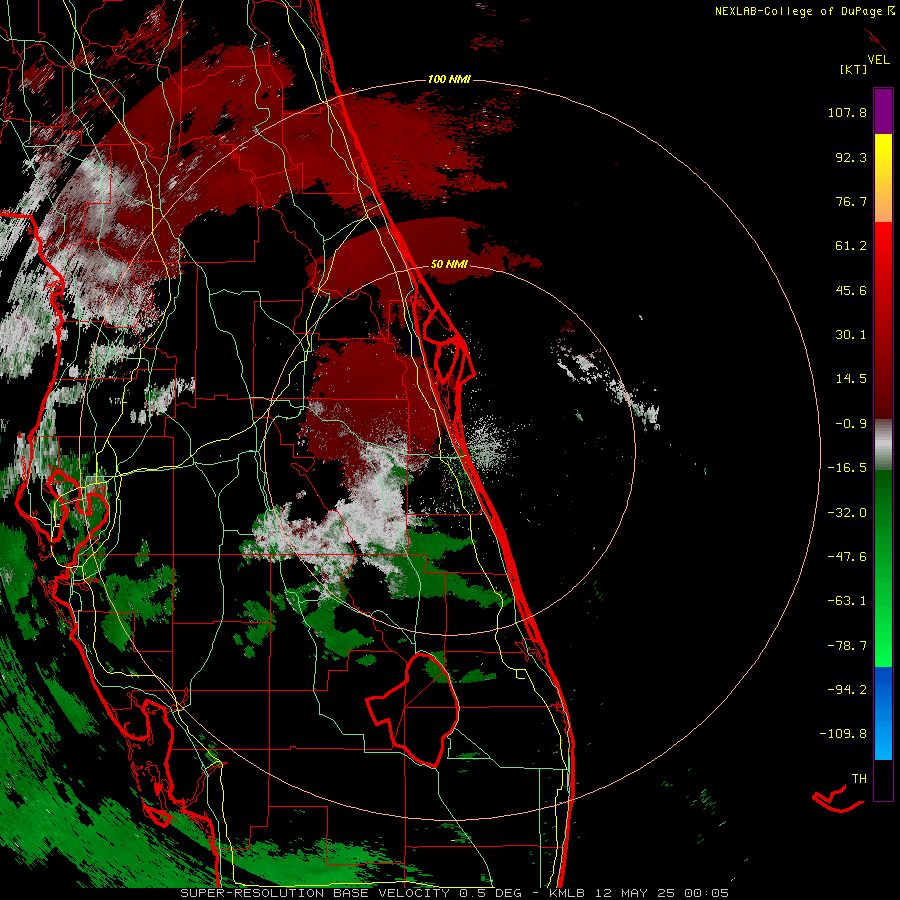Select the 107.8 value on velocity scale
This screenshot has width=900, height=900.
pyautogui.click(x=847, y=112)
